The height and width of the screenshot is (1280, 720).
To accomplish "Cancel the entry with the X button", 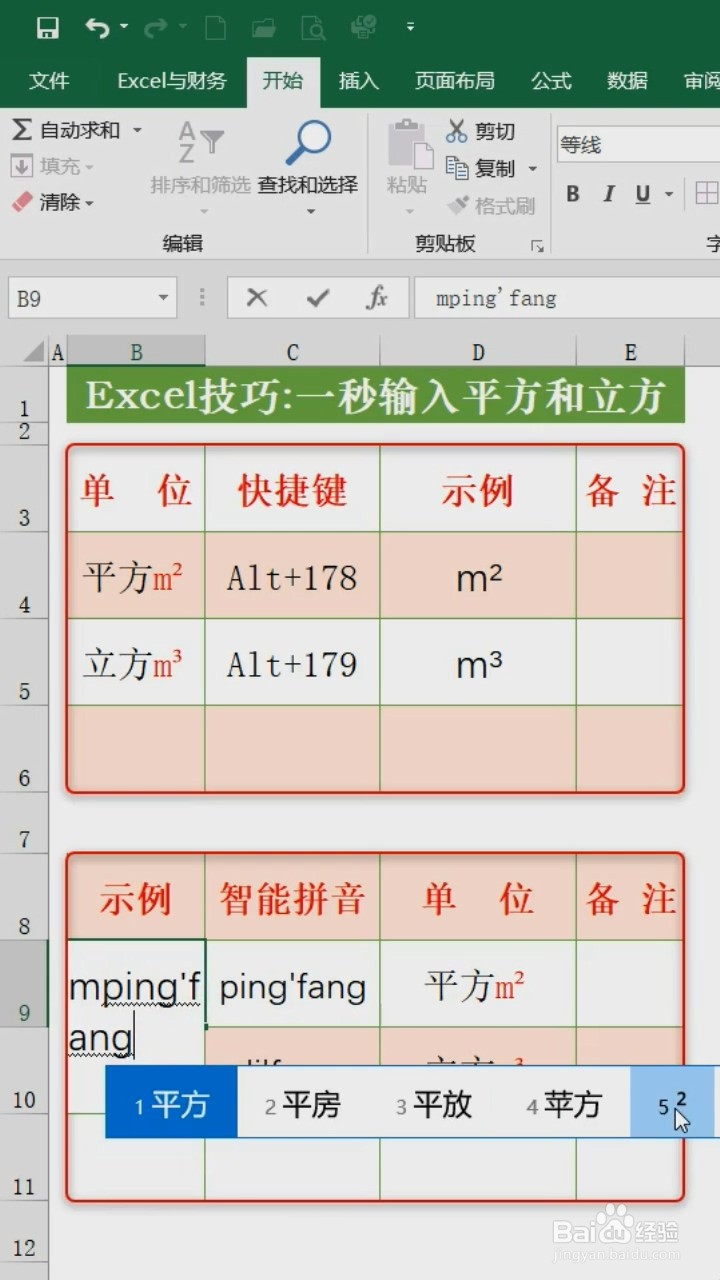I will coord(257,298).
